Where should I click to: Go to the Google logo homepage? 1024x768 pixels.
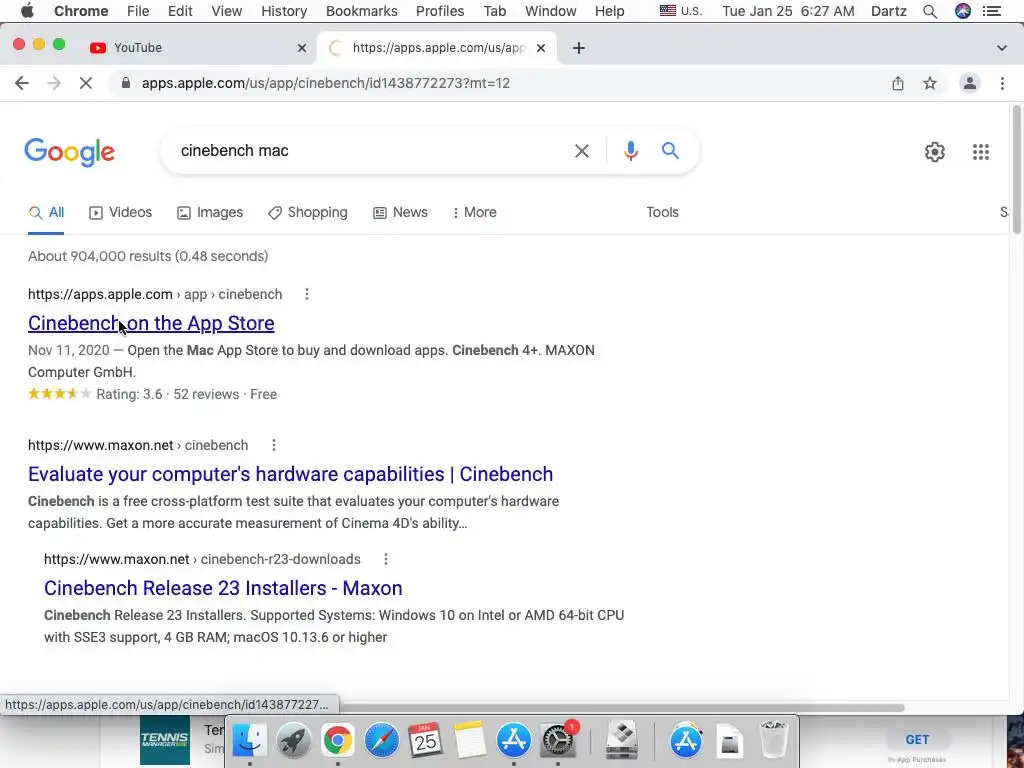69,152
